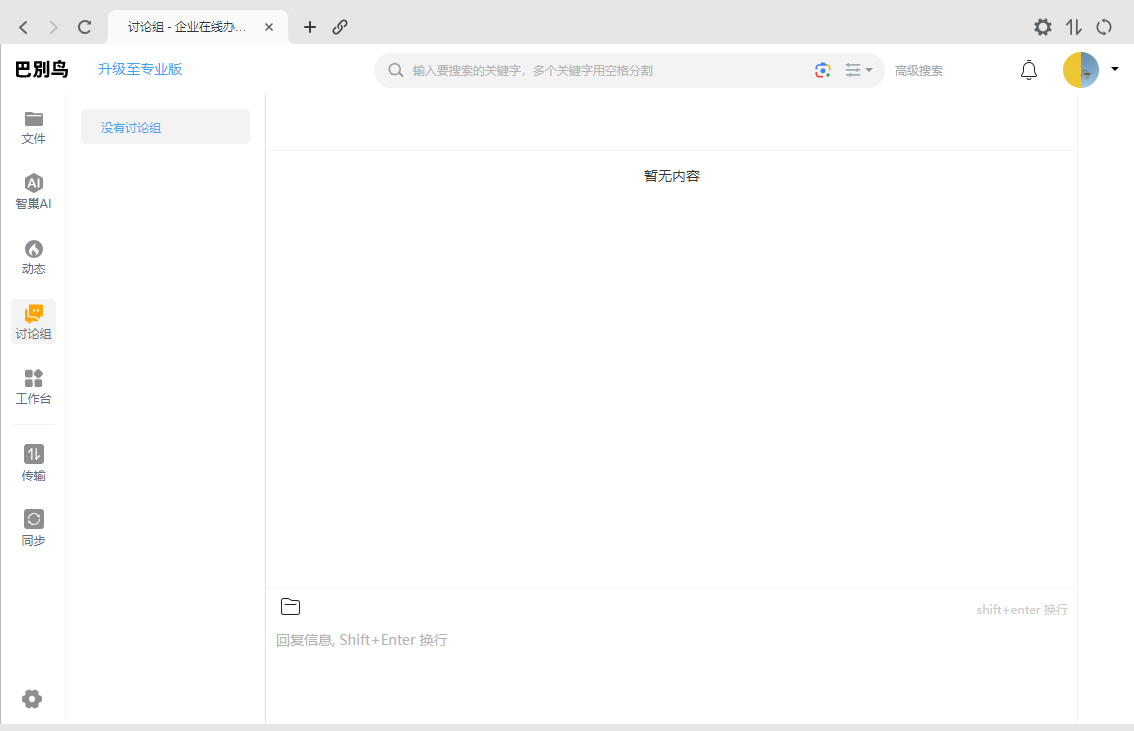
Task: Click the search magnifier icon
Action: point(396,70)
